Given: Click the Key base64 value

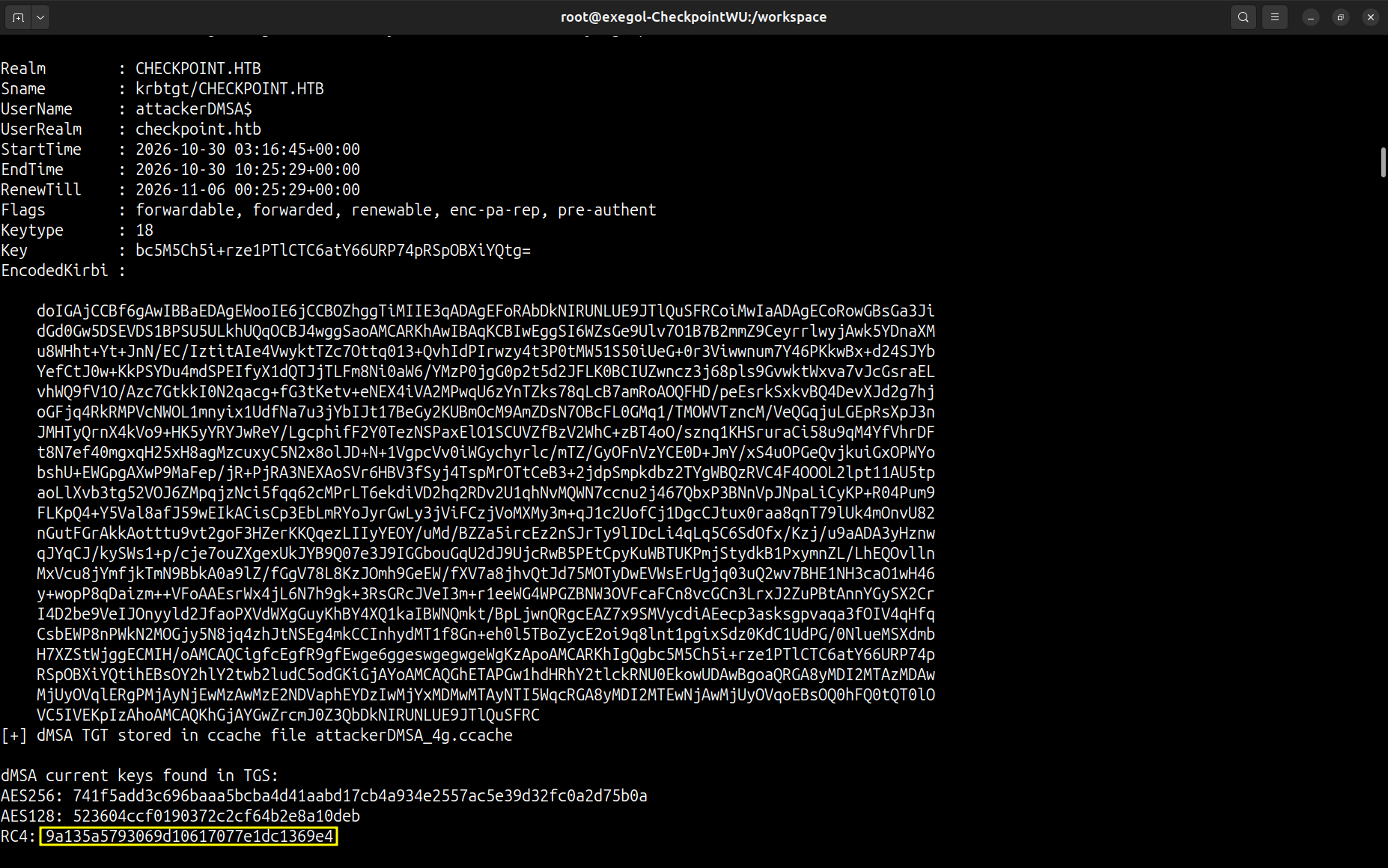Looking at the screenshot, I should coord(333,251).
